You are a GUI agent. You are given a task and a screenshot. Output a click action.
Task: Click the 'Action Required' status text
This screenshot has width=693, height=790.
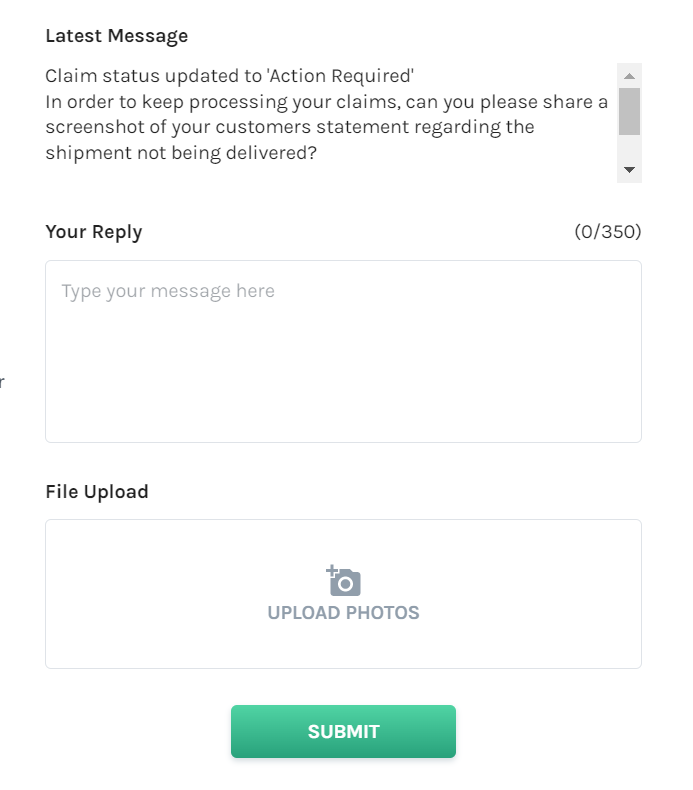[x=341, y=76]
